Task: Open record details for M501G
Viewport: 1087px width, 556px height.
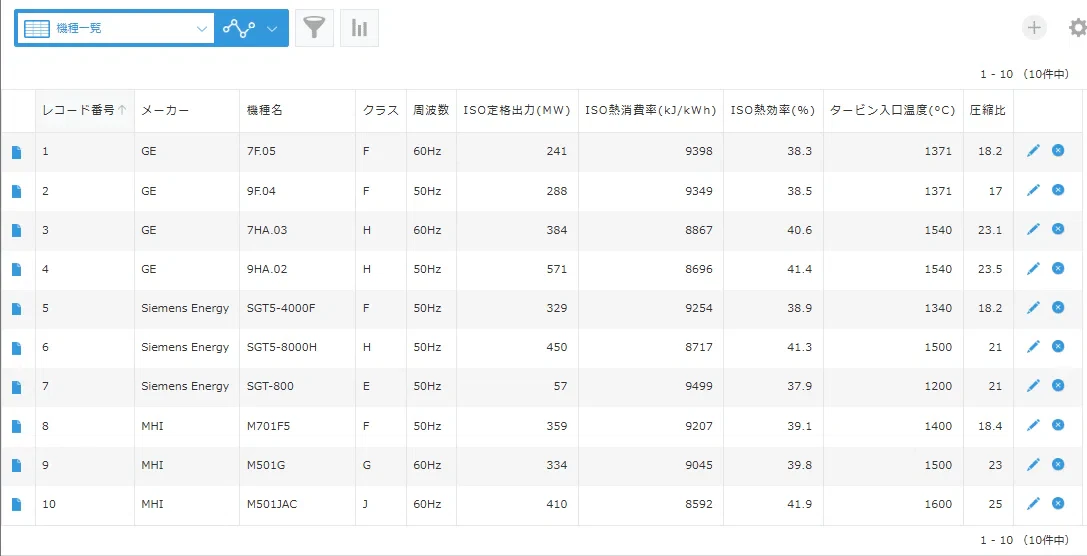Action: tap(17, 465)
